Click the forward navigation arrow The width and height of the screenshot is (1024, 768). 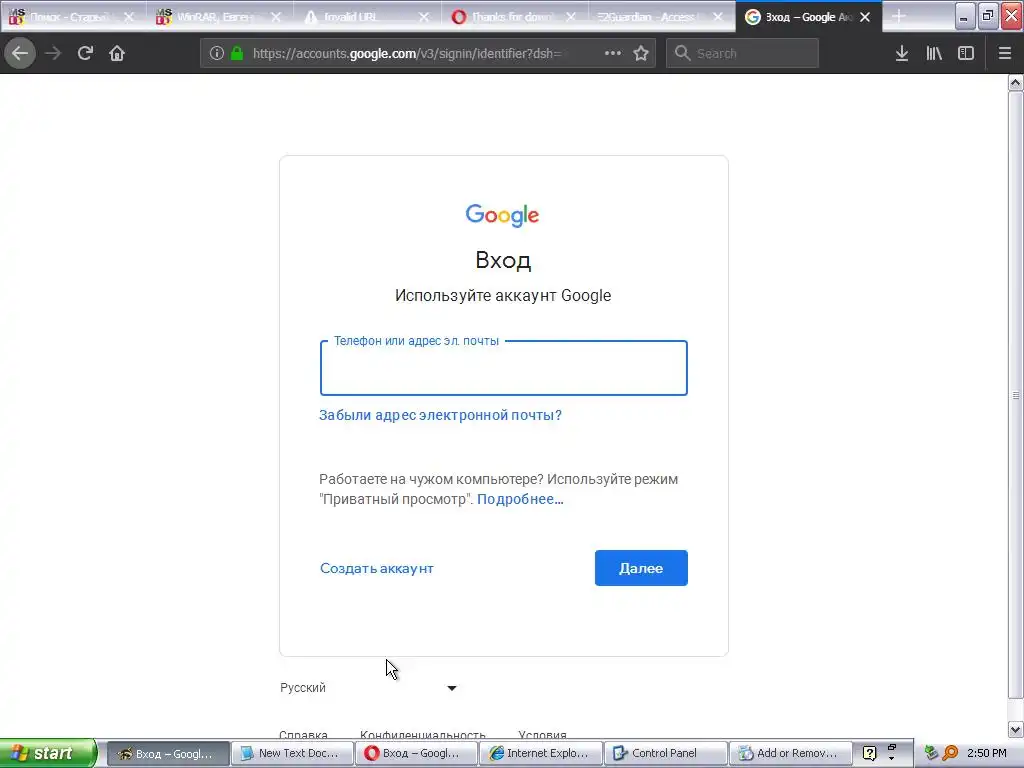coord(53,54)
